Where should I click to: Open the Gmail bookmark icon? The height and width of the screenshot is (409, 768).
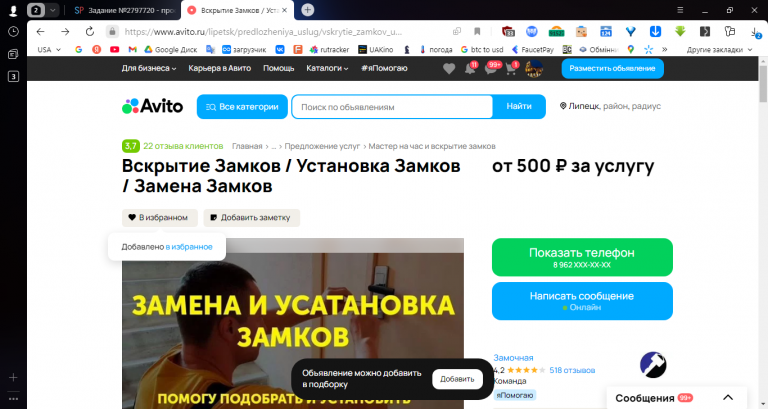pos(132,49)
